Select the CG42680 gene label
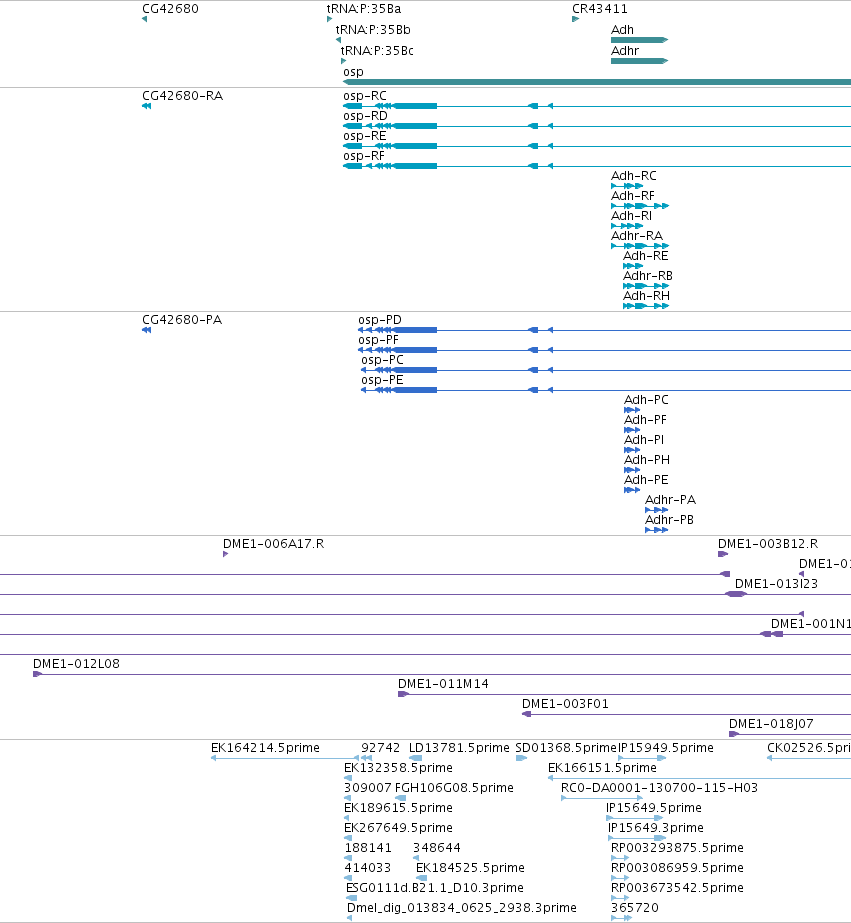Image resolution: width=851 pixels, height=923 pixels. click(171, 9)
